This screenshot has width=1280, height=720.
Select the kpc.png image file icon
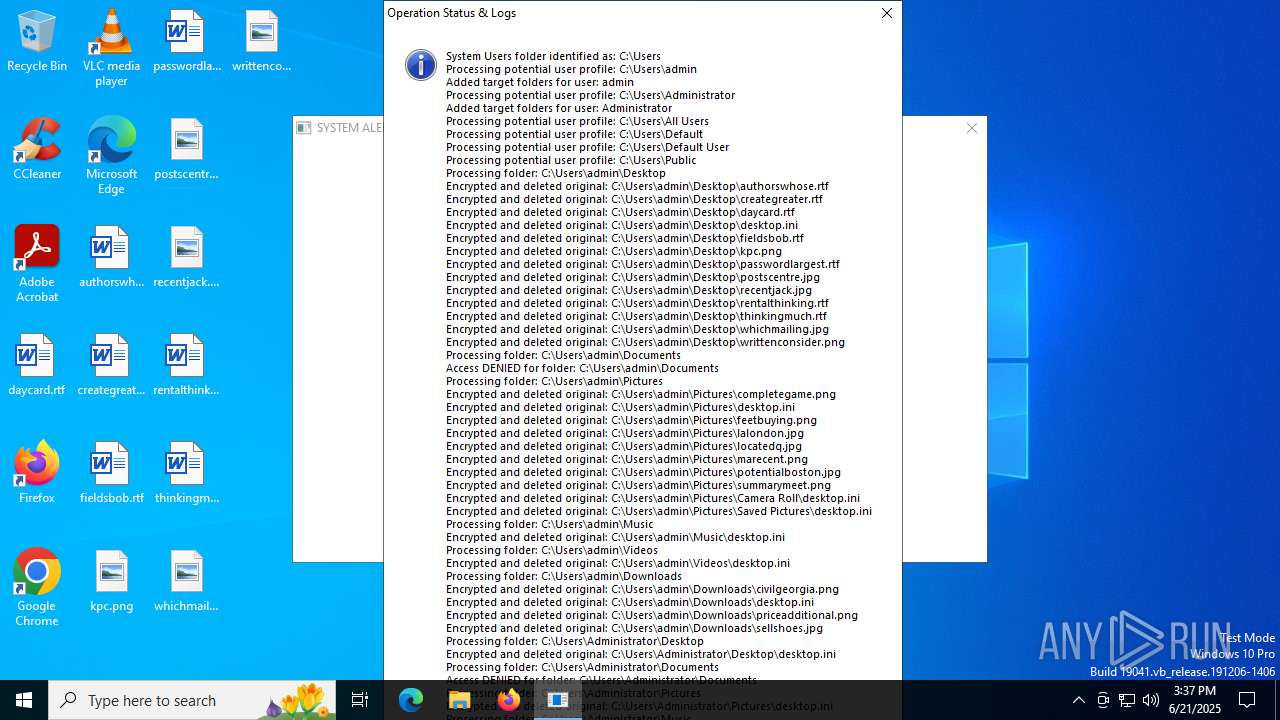coord(111,581)
